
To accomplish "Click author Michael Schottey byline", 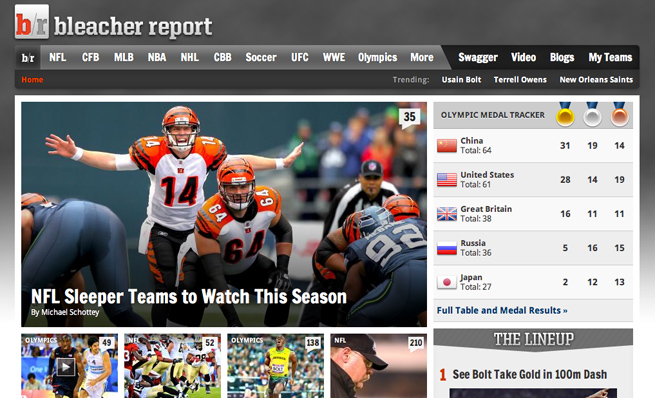I will pyautogui.click(x=65, y=312).
